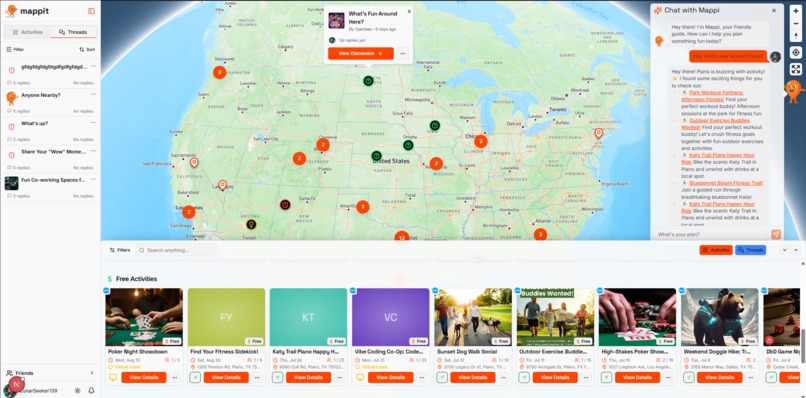Zoom out on the map
806x398 pixels.
pyautogui.click(x=796, y=23)
